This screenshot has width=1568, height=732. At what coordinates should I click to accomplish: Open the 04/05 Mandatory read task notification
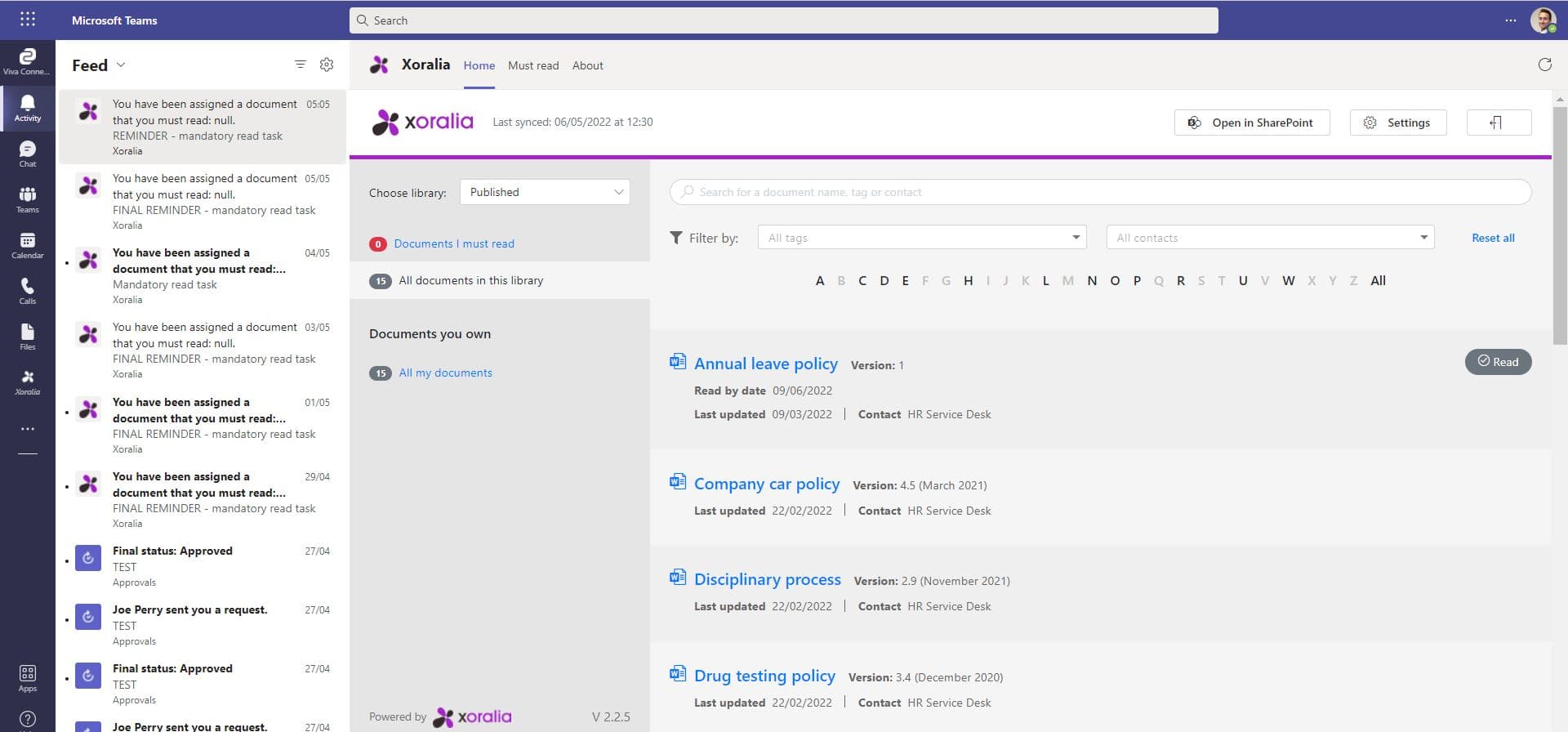point(203,275)
